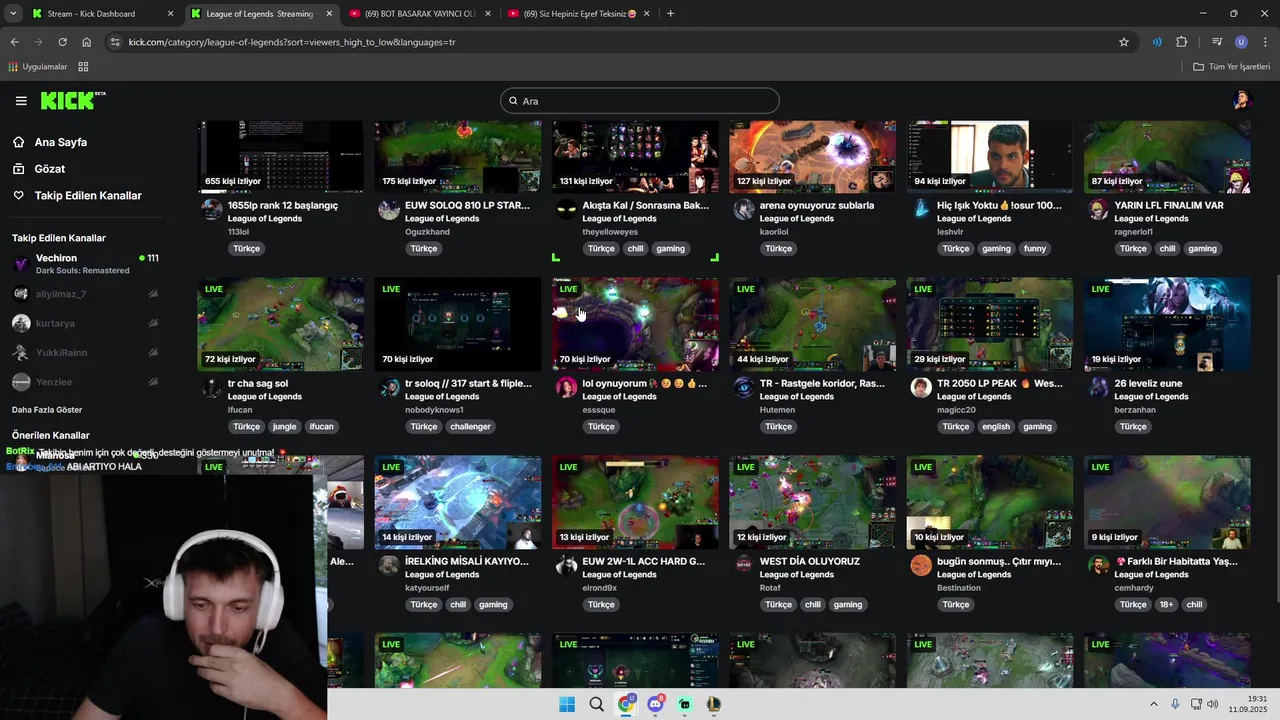Click magicc20 streamer avatar

pos(921,388)
